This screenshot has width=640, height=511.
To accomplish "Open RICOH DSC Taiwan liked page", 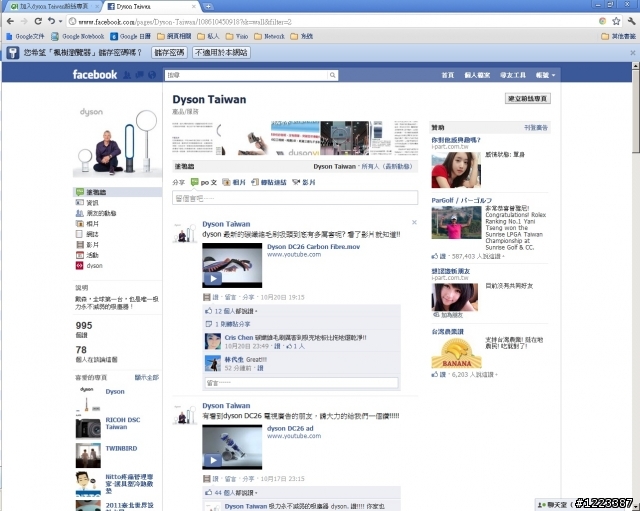I will 122,423.
